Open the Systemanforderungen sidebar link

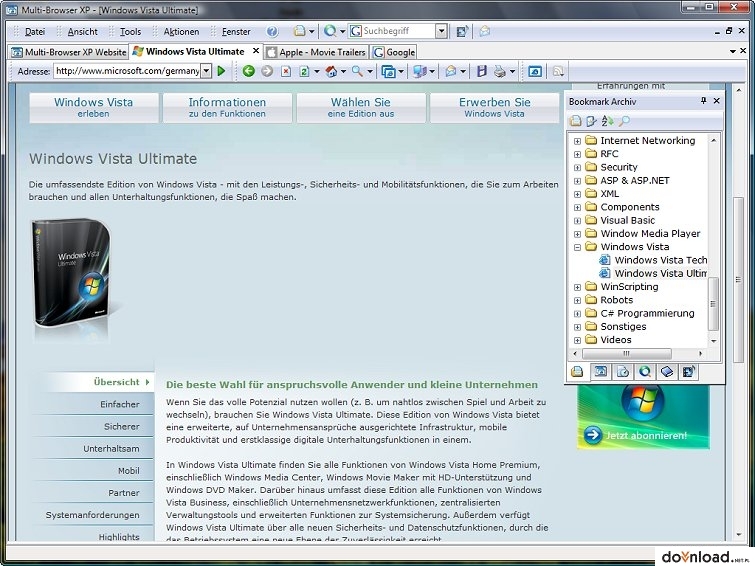coord(92,515)
